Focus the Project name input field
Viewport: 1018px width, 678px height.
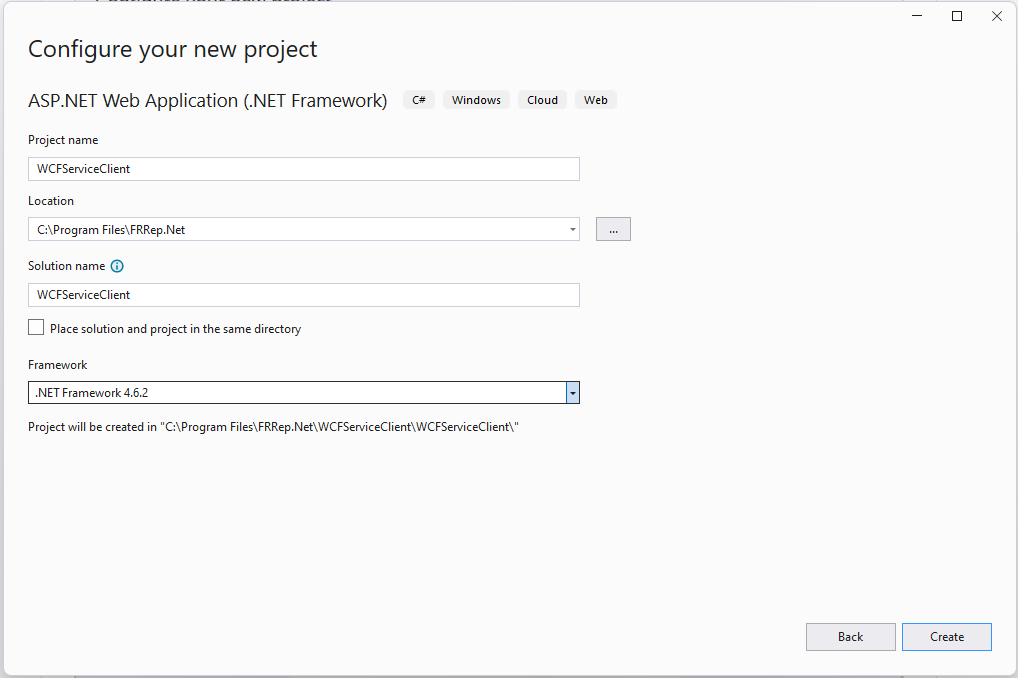click(304, 169)
